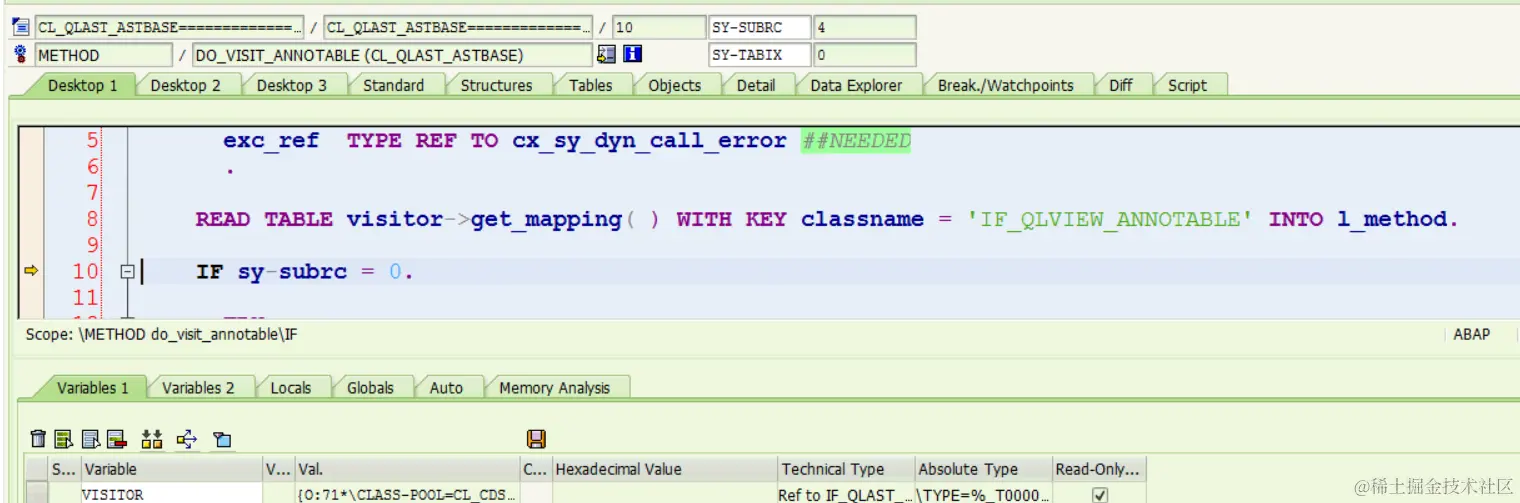
Task: Click the first green list icon beside the trash can
Action: click(x=64, y=438)
